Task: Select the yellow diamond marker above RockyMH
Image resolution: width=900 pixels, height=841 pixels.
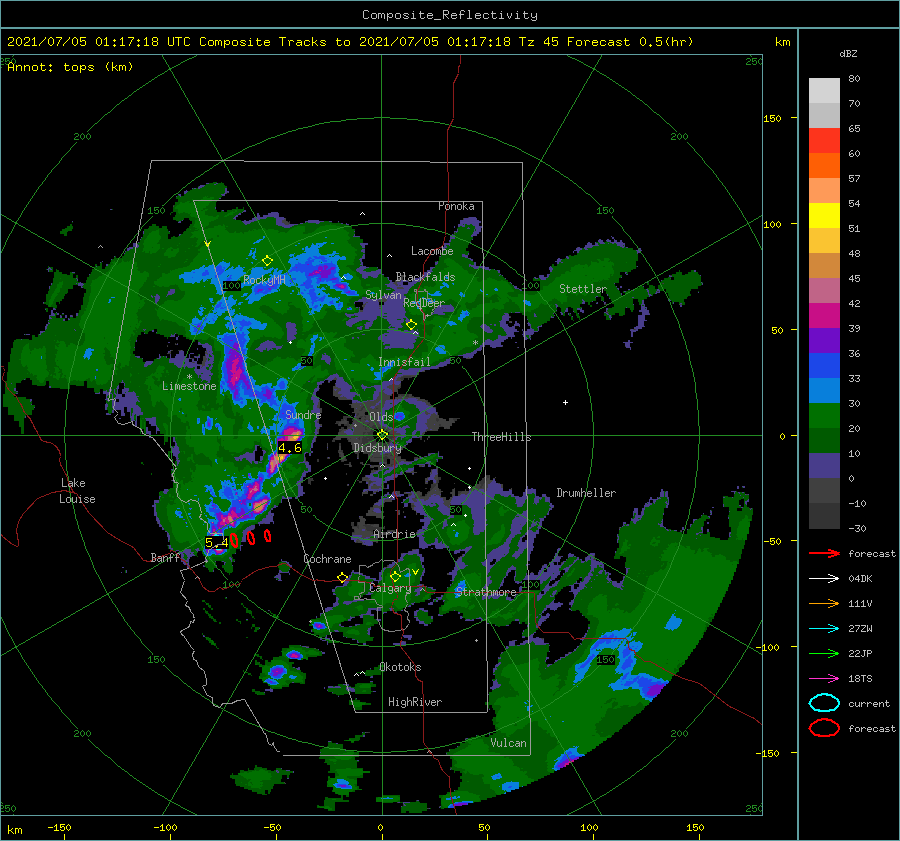Action: pos(267,261)
